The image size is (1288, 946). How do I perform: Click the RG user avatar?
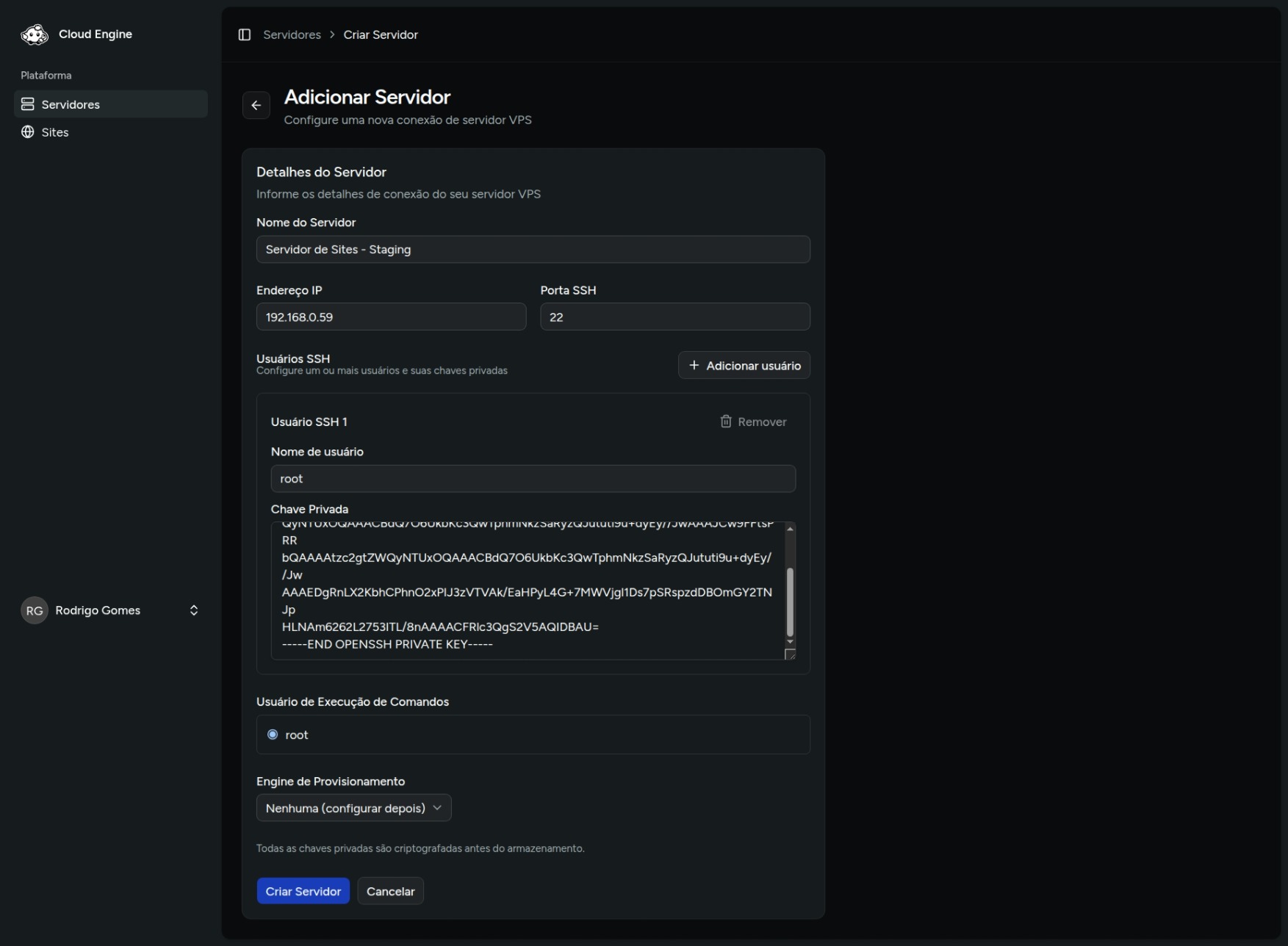point(35,610)
